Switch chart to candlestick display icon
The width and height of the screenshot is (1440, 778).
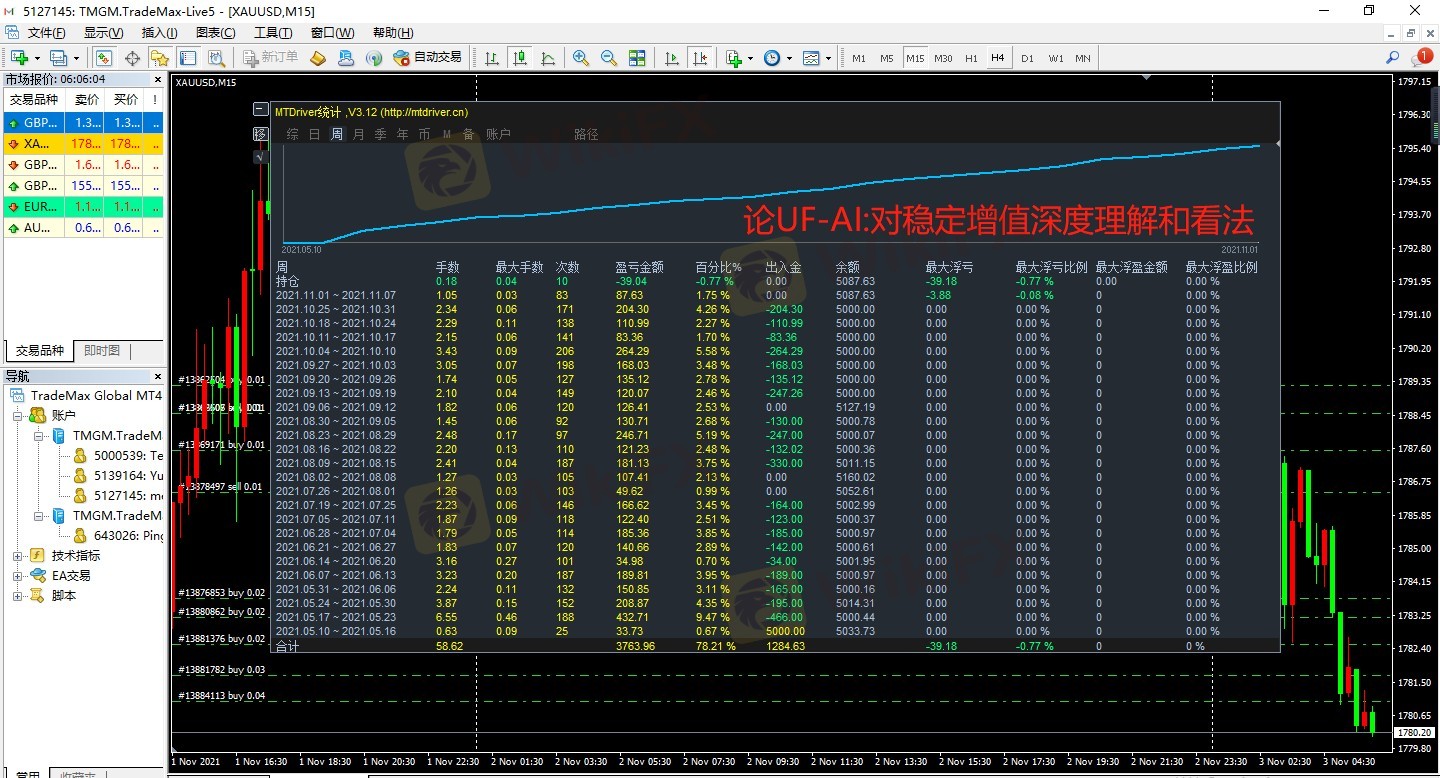520,58
